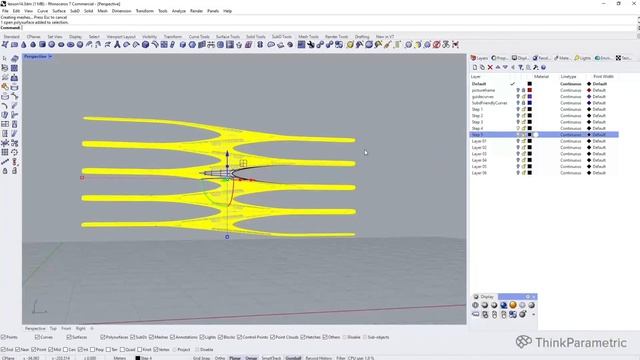Open the layer filter funnel icon

[x=521, y=67]
